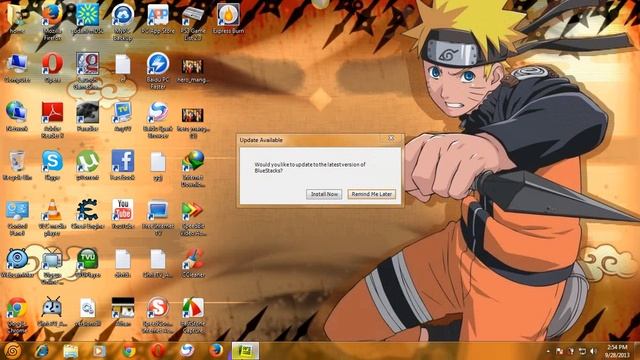The image size is (640, 360).
Task: Open the Network desktop icon
Action: 17,116
